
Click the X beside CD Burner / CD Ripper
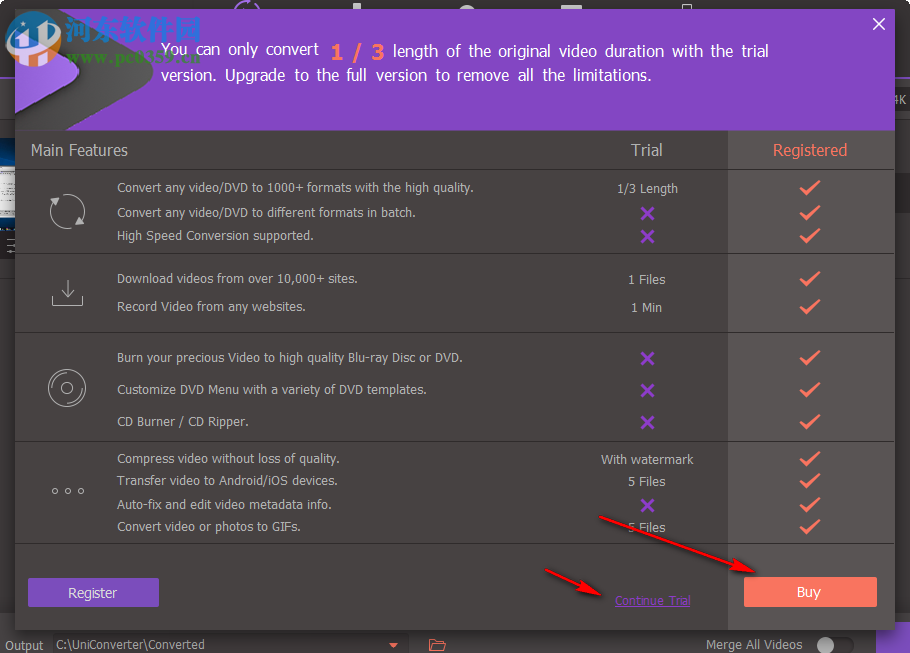[x=647, y=421]
